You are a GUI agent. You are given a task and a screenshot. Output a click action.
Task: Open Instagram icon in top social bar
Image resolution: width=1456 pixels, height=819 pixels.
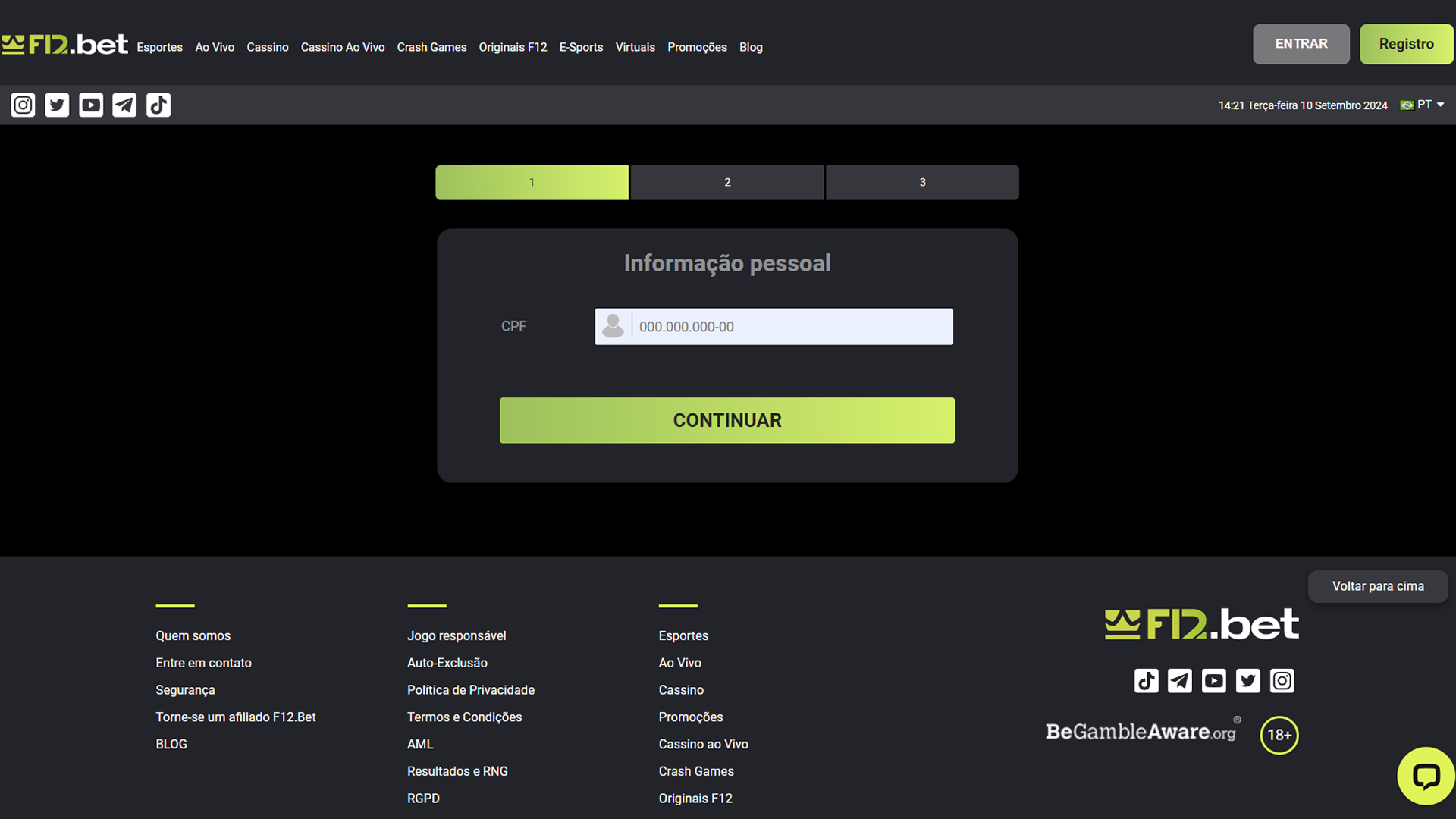tap(23, 105)
